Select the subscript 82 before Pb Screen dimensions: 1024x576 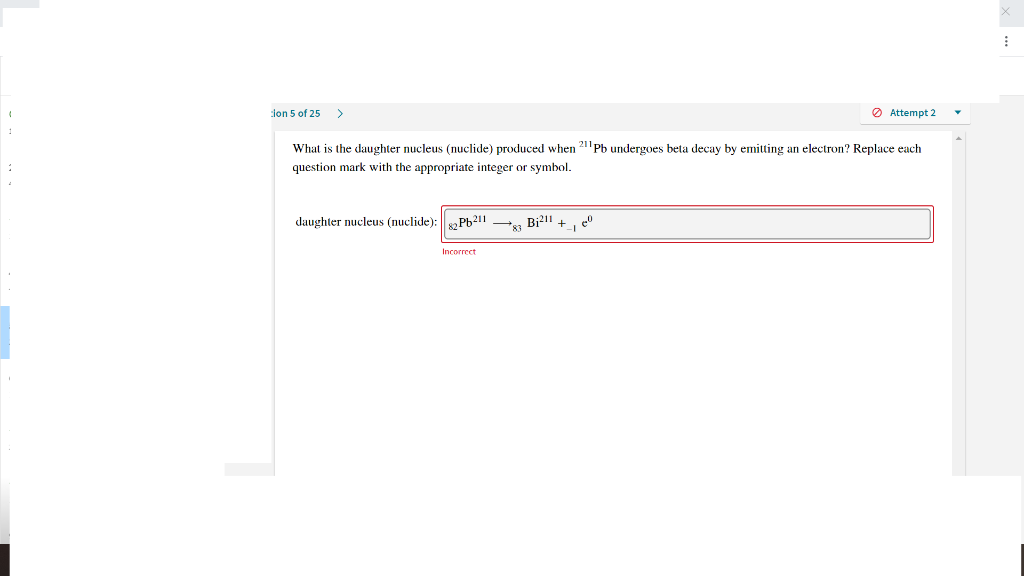[x=451, y=226]
